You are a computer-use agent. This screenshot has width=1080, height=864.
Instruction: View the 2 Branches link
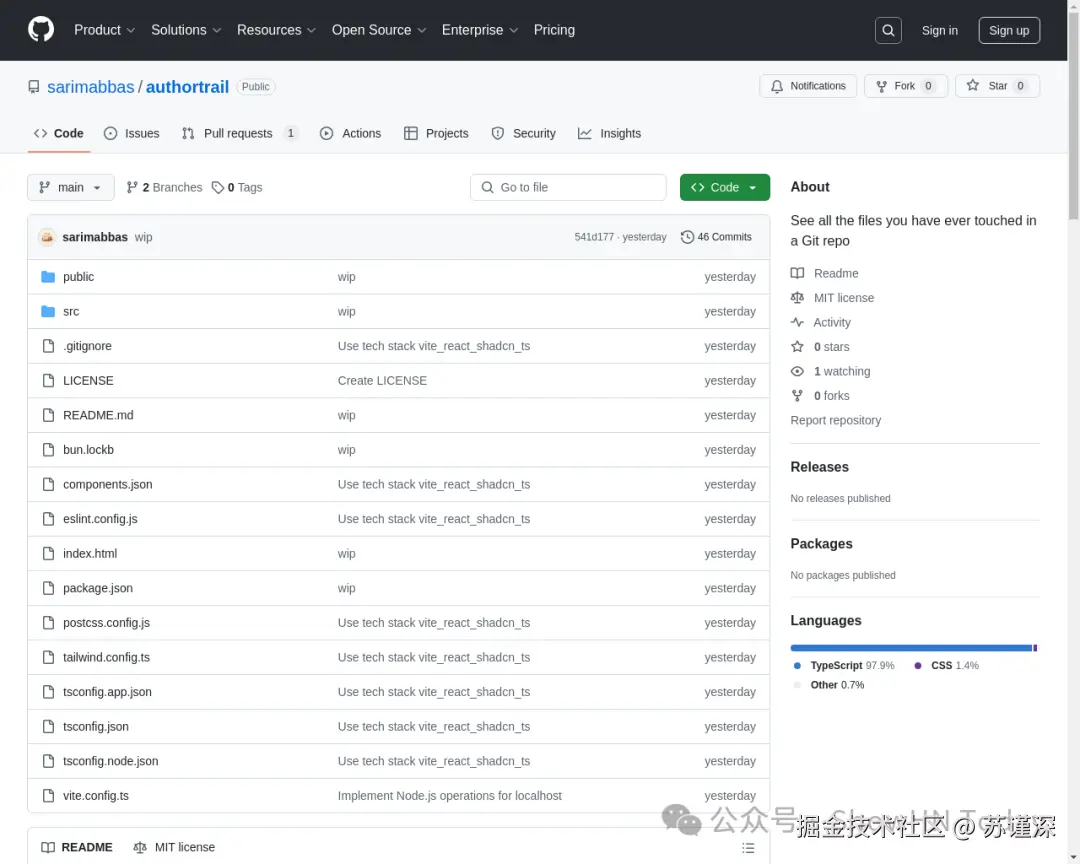click(x=164, y=187)
